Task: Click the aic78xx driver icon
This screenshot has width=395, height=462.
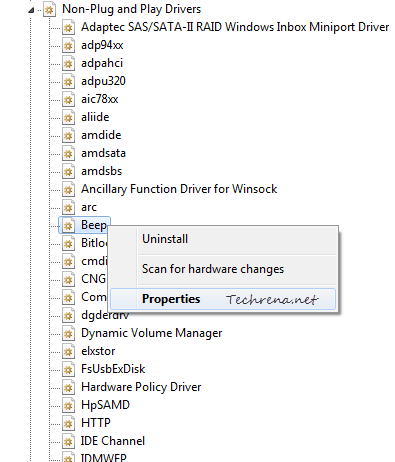Action: tap(68, 99)
